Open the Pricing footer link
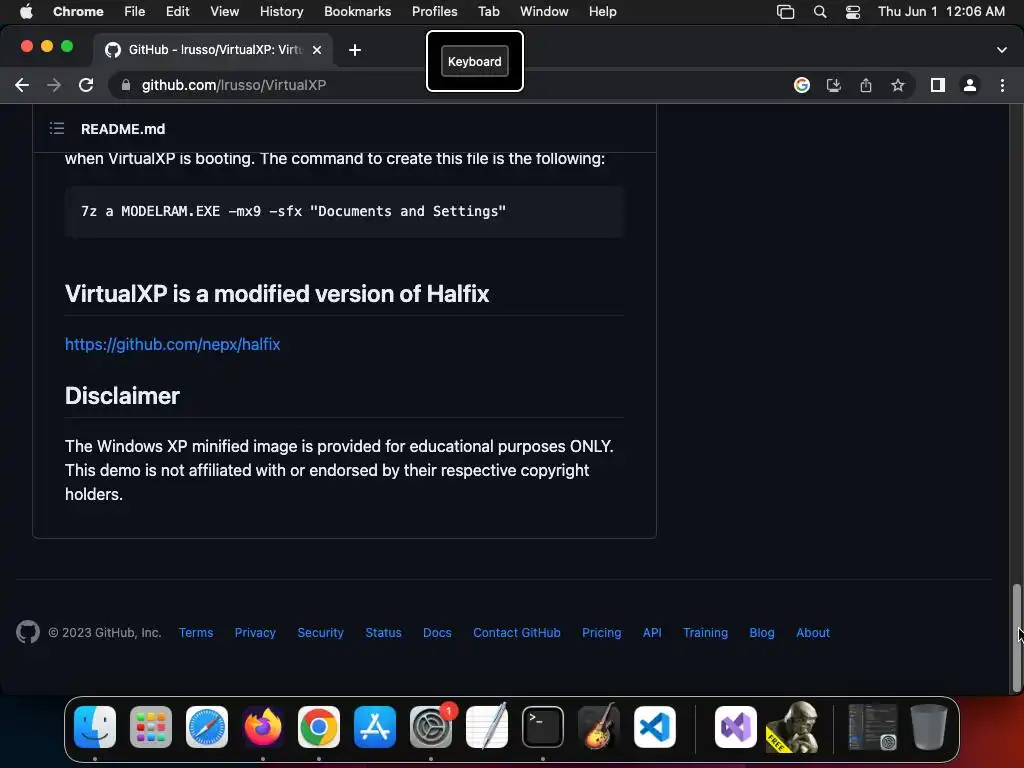Image resolution: width=1024 pixels, height=768 pixels. (x=601, y=632)
